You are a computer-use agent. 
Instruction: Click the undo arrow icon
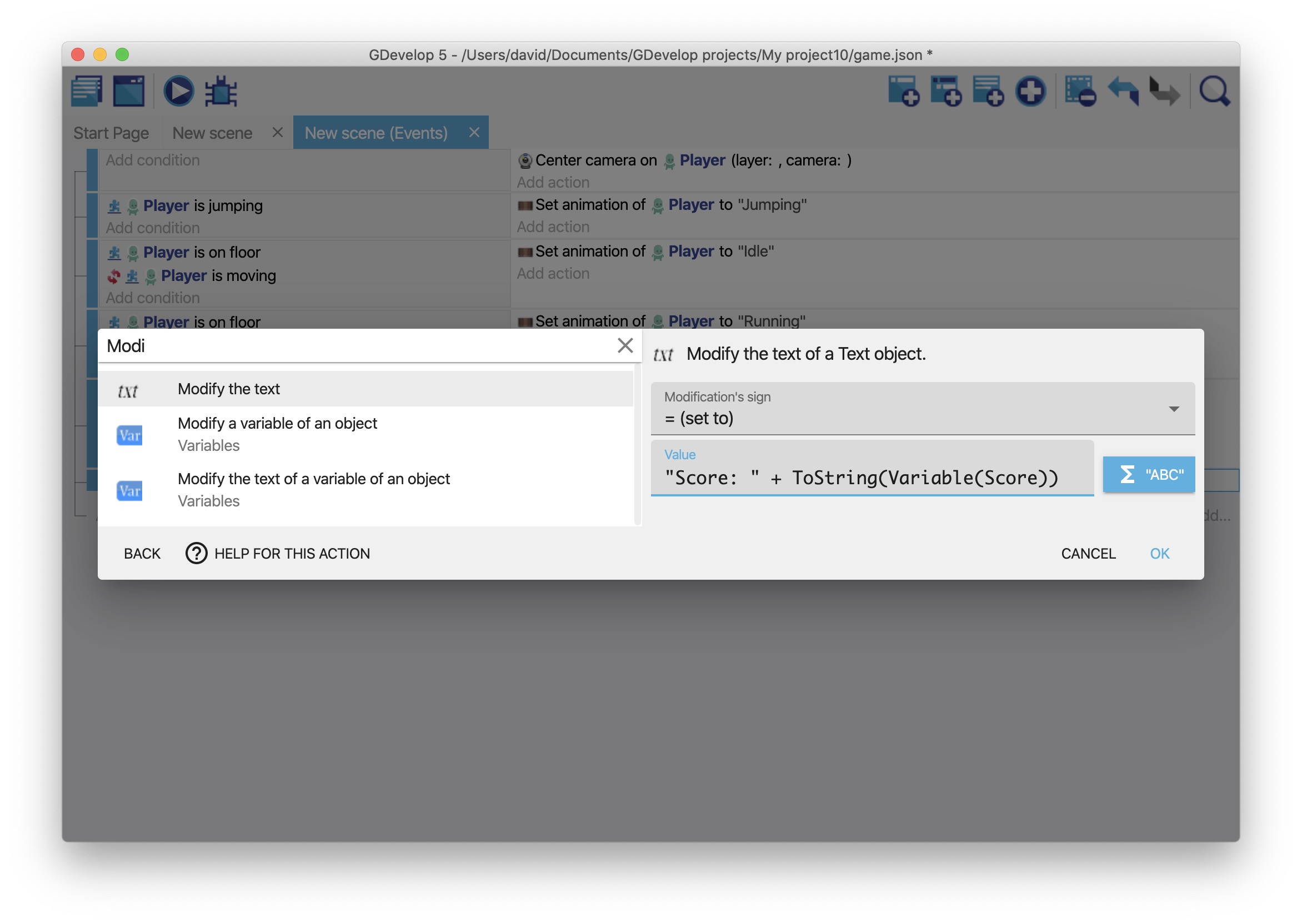[x=1123, y=91]
